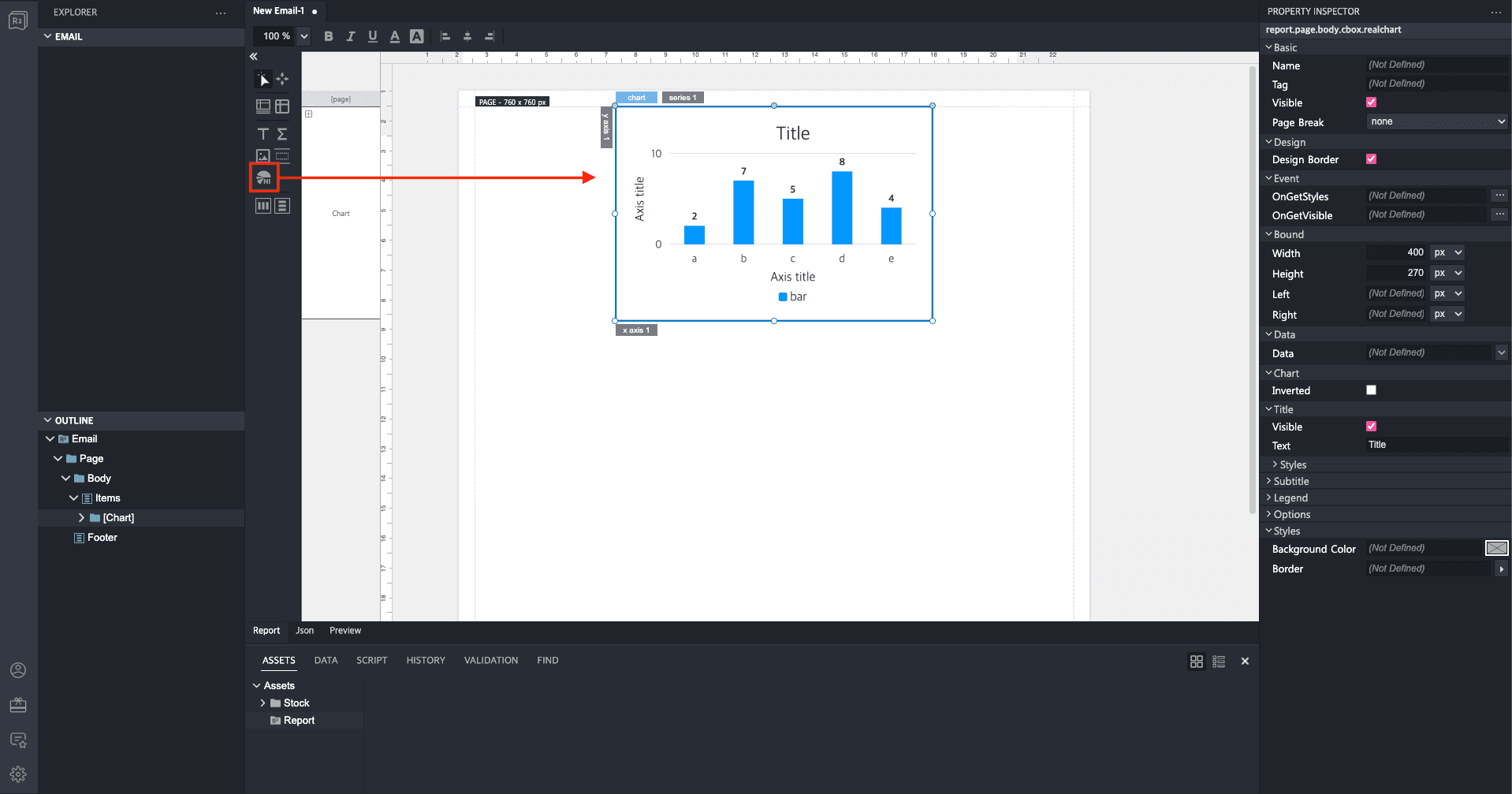Image resolution: width=1512 pixels, height=794 pixels.
Task: Open OnGetStyles event editor button
Action: [1499, 196]
